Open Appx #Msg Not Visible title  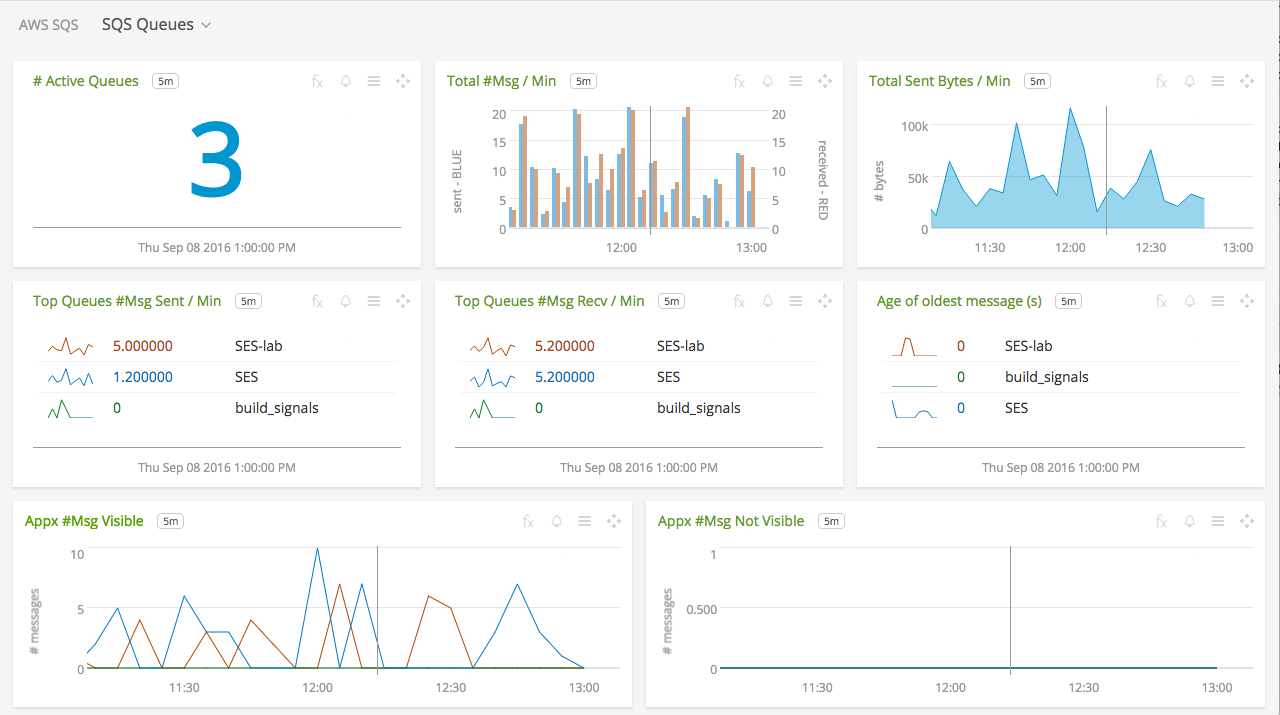pyautogui.click(x=731, y=521)
